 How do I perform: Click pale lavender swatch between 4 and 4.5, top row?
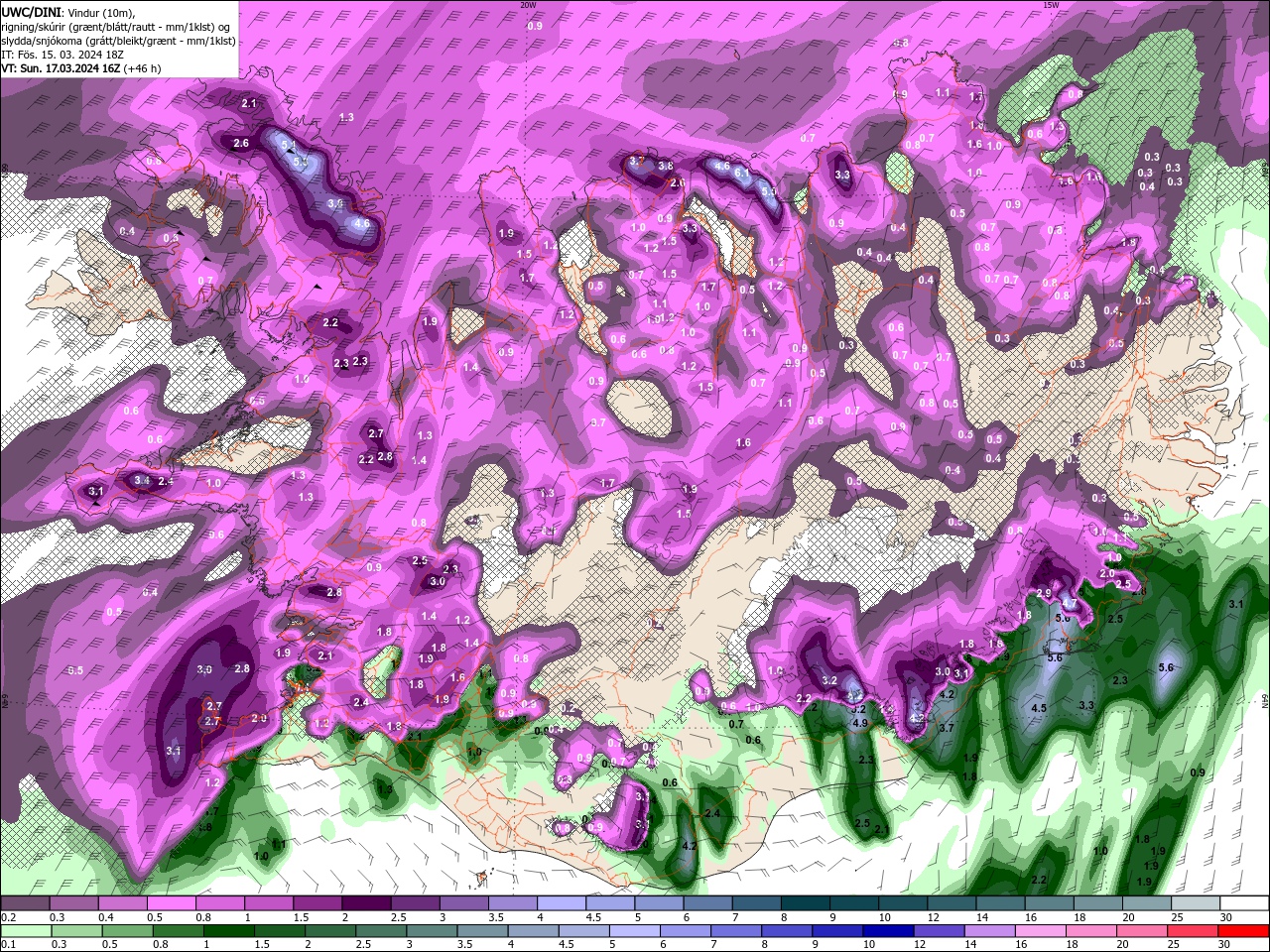click(x=561, y=903)
